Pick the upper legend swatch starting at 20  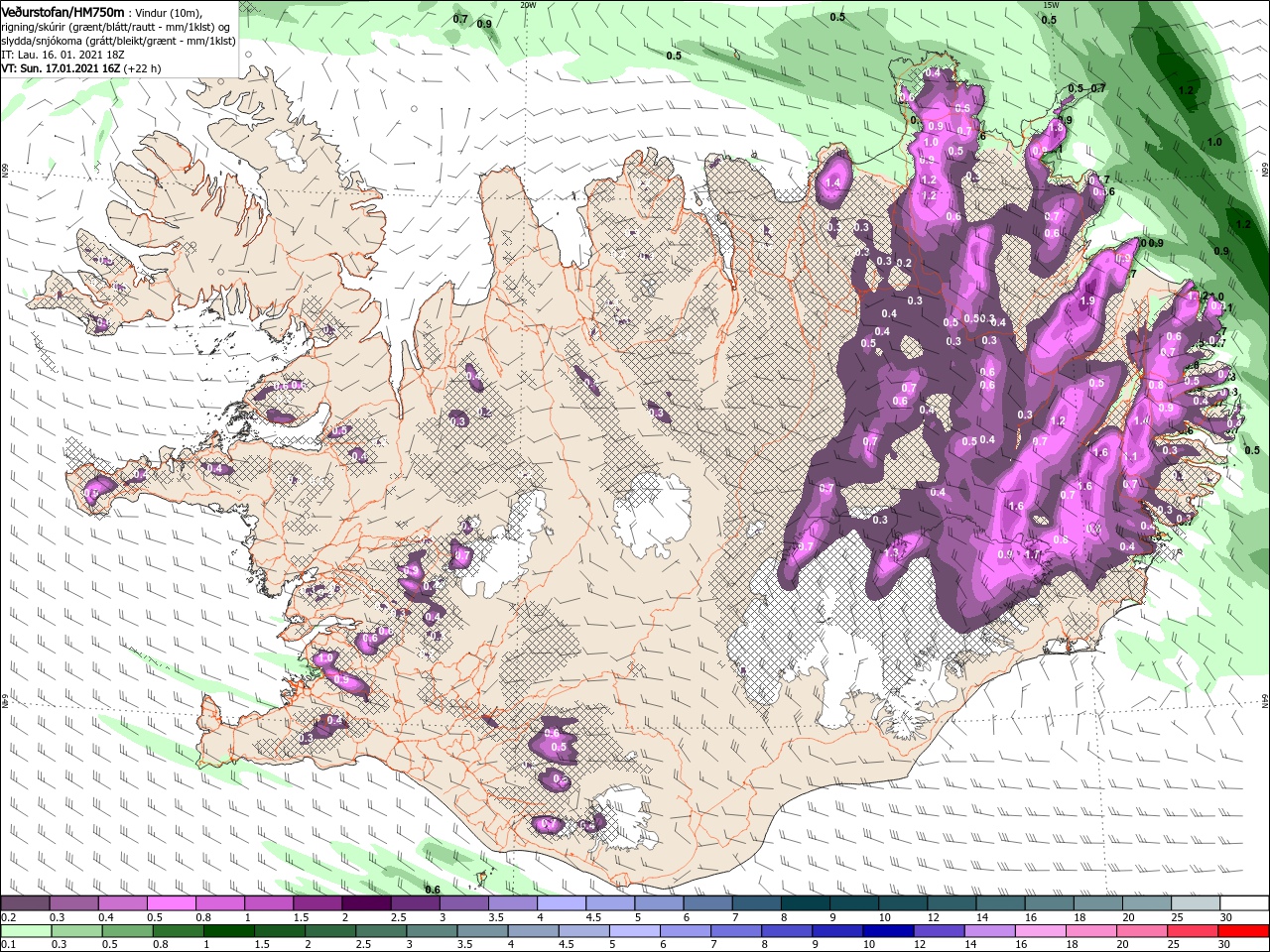coord(1146,903)
